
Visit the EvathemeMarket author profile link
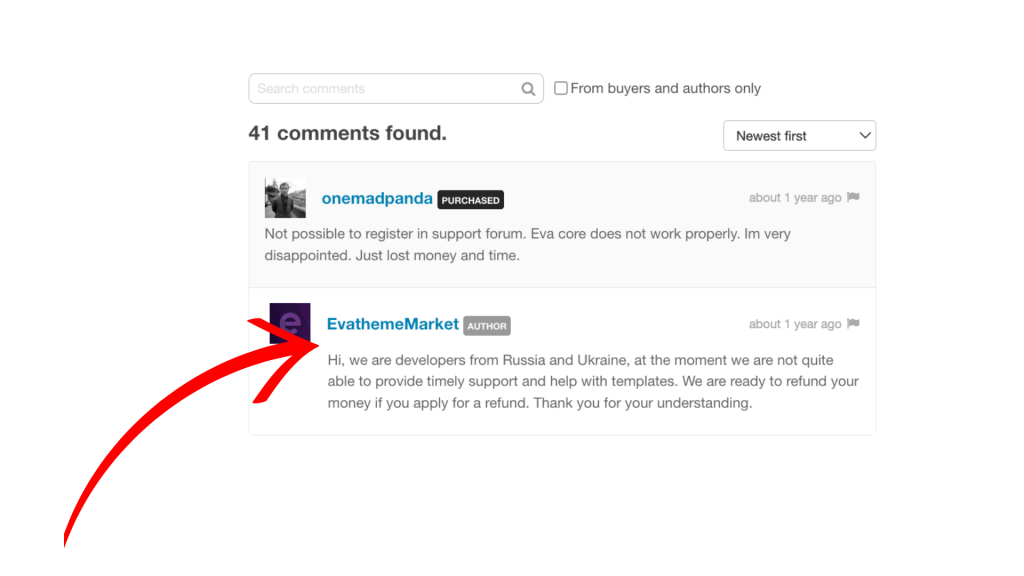[x=392, y=325]
